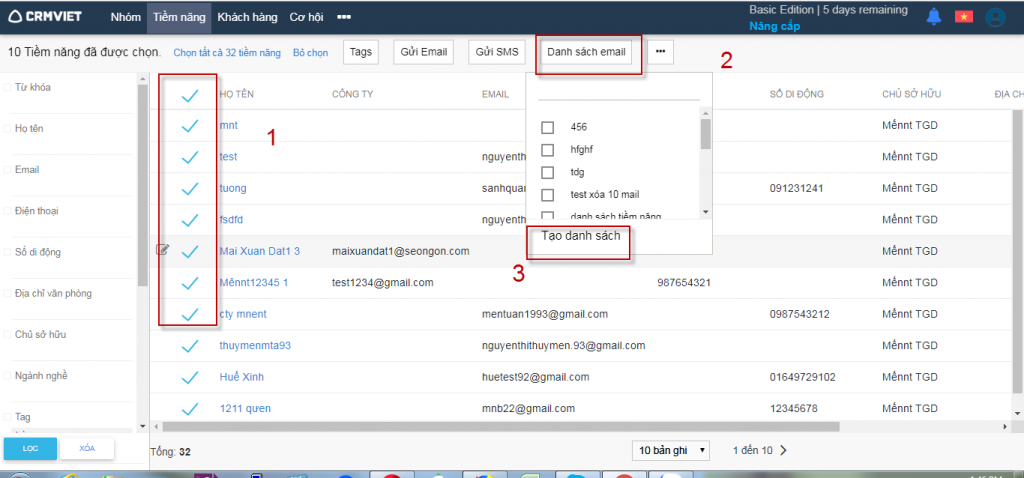The height and width of the screenshot is (478, 1024).
Task: Open the Vietnamese flag language selector
Action: coord(964,16)
